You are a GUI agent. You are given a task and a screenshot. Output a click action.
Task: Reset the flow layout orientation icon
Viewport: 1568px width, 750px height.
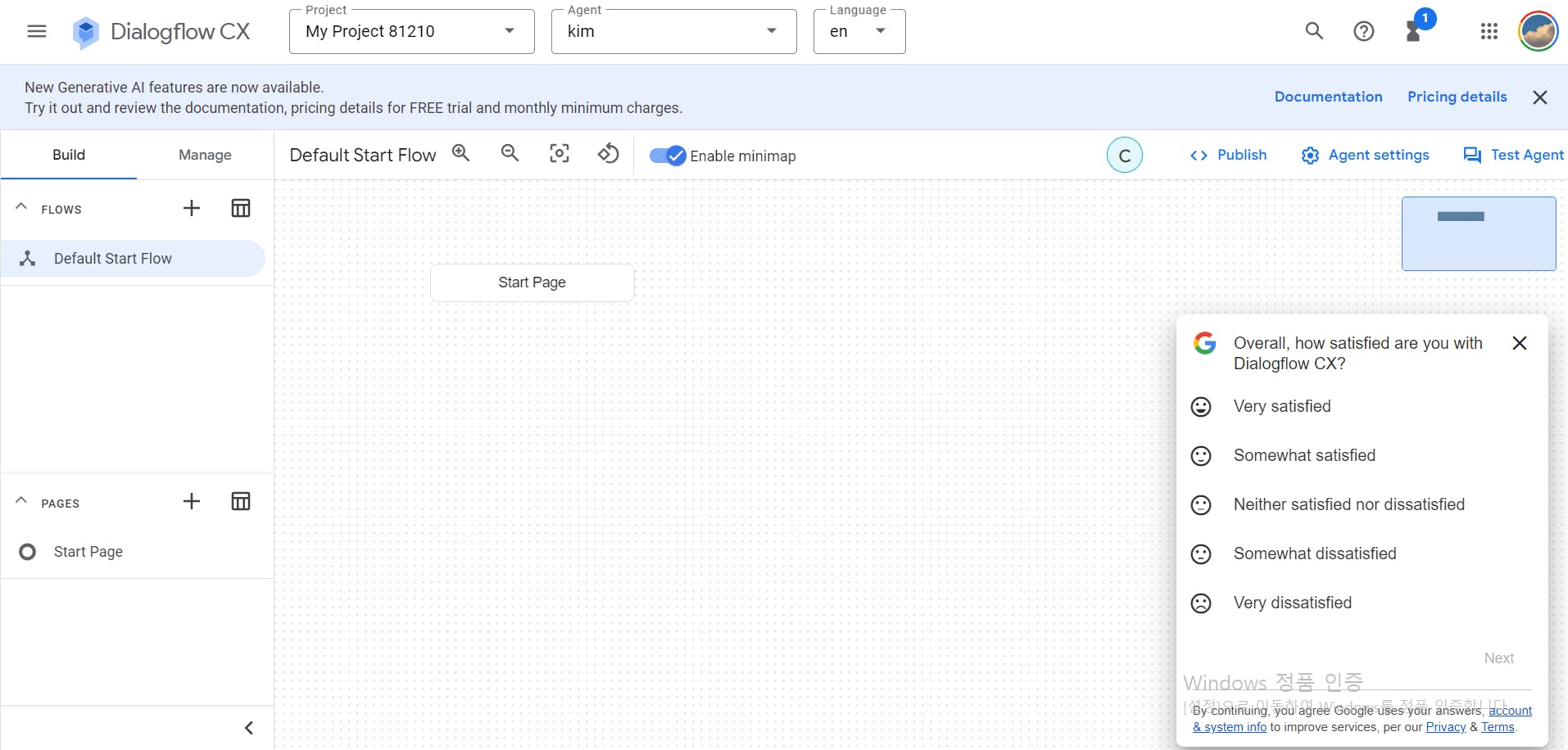tap(609, 153)
